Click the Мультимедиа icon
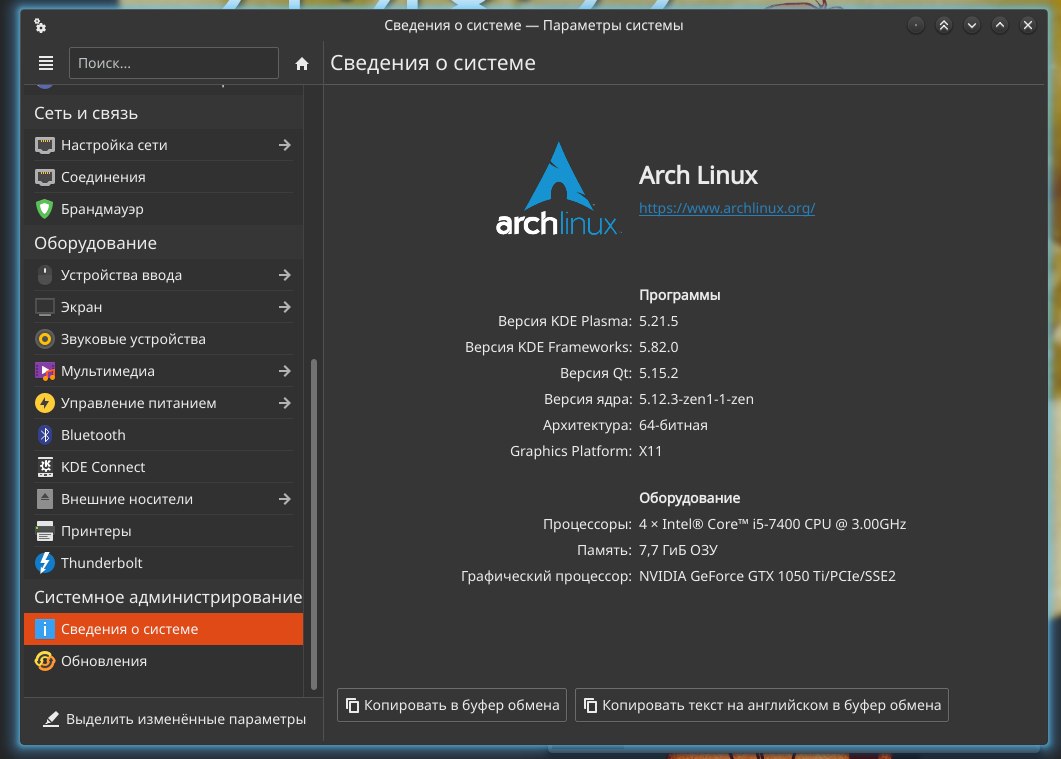This screenshot has height=759, width=1061. click(45, 371)
